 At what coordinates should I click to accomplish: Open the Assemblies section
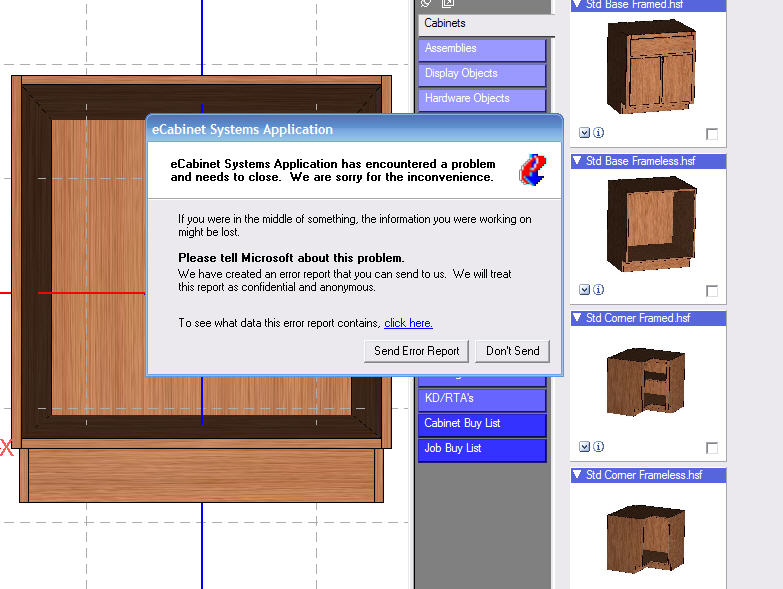[x=482, y=49]
